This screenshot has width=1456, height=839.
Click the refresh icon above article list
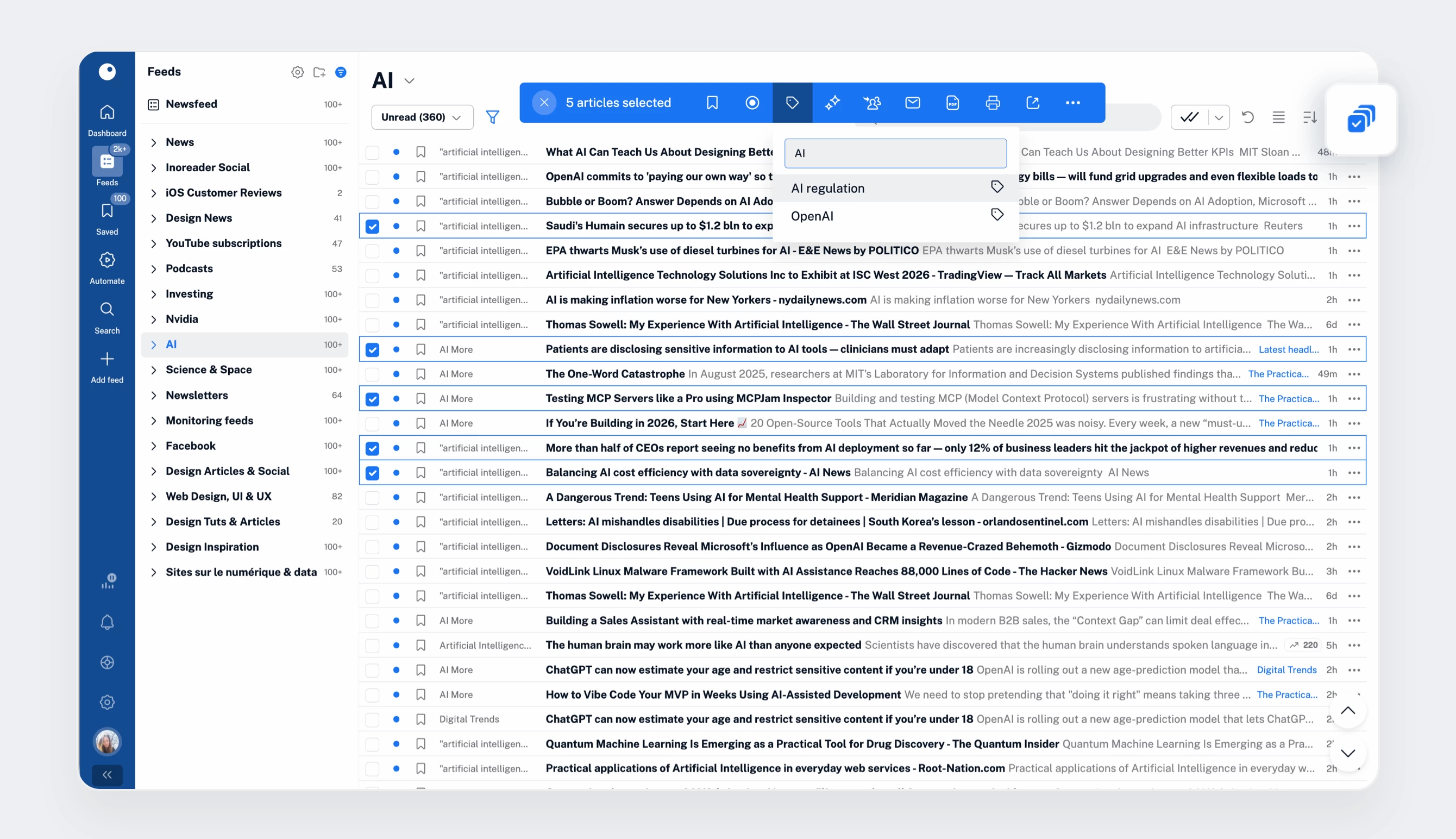[1247, 117]
